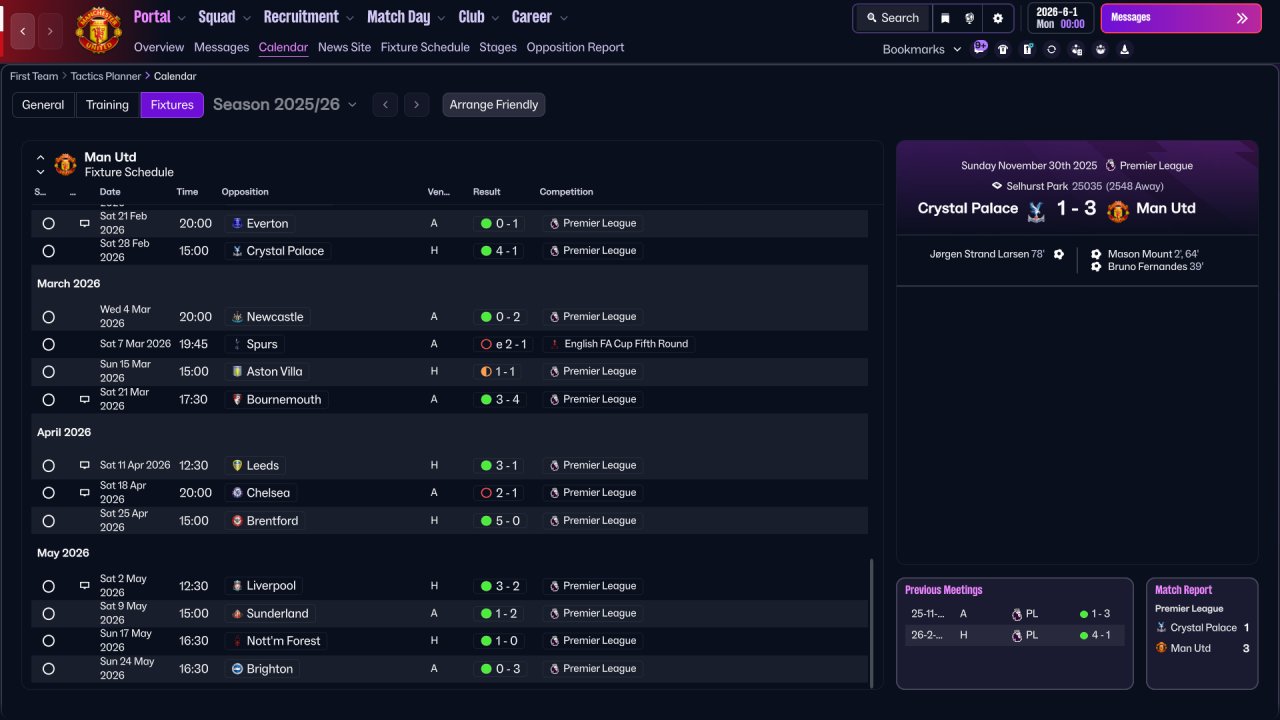Click the Manchester United club crest in header
Image resolution: width=1280 pixels, height=720 pixels.
tap(98, 31)
